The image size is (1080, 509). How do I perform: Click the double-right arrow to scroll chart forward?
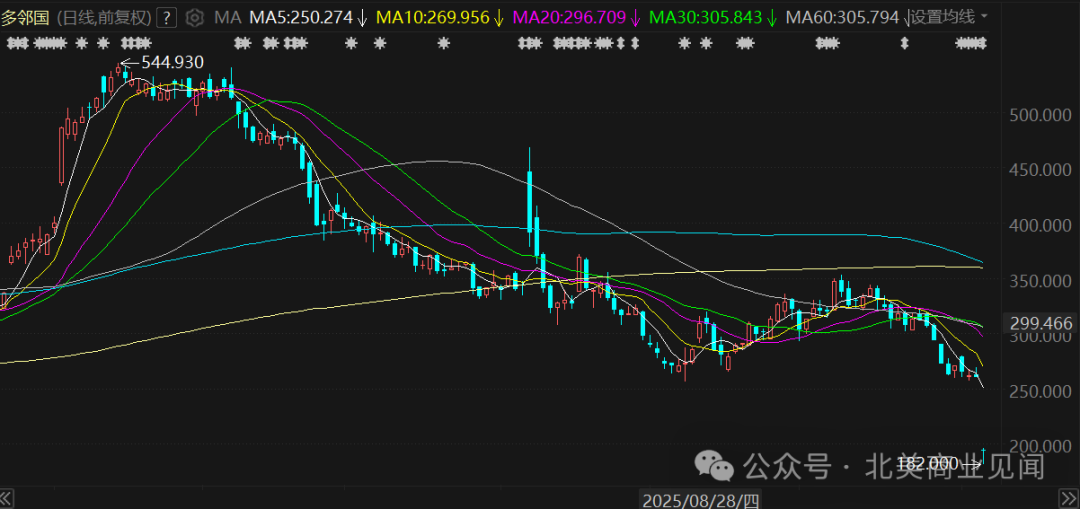1068,498
